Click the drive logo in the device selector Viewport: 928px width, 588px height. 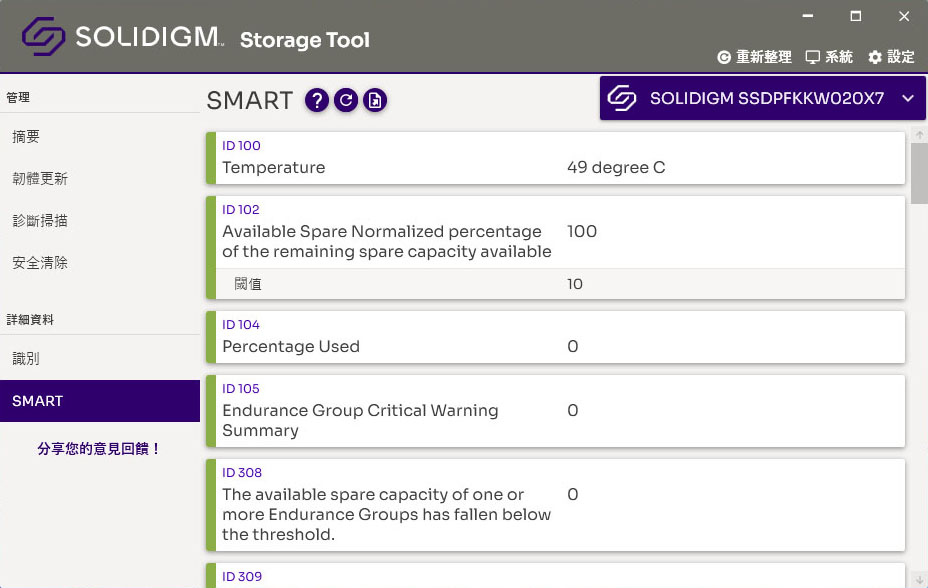coord(621,98)
